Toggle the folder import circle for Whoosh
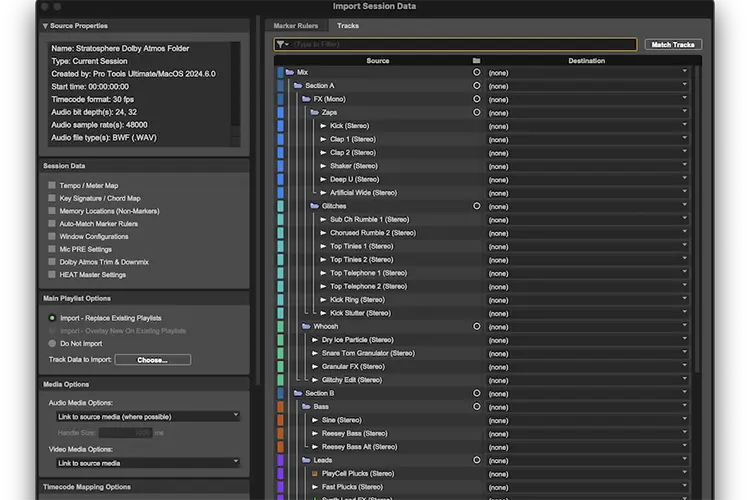This screenshot has height=500, width=750. (x=476, y=326)
